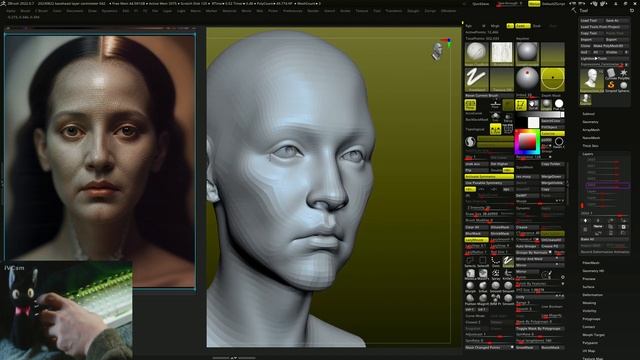
Task: Open the Alpha menu
Action: (11, 11)
